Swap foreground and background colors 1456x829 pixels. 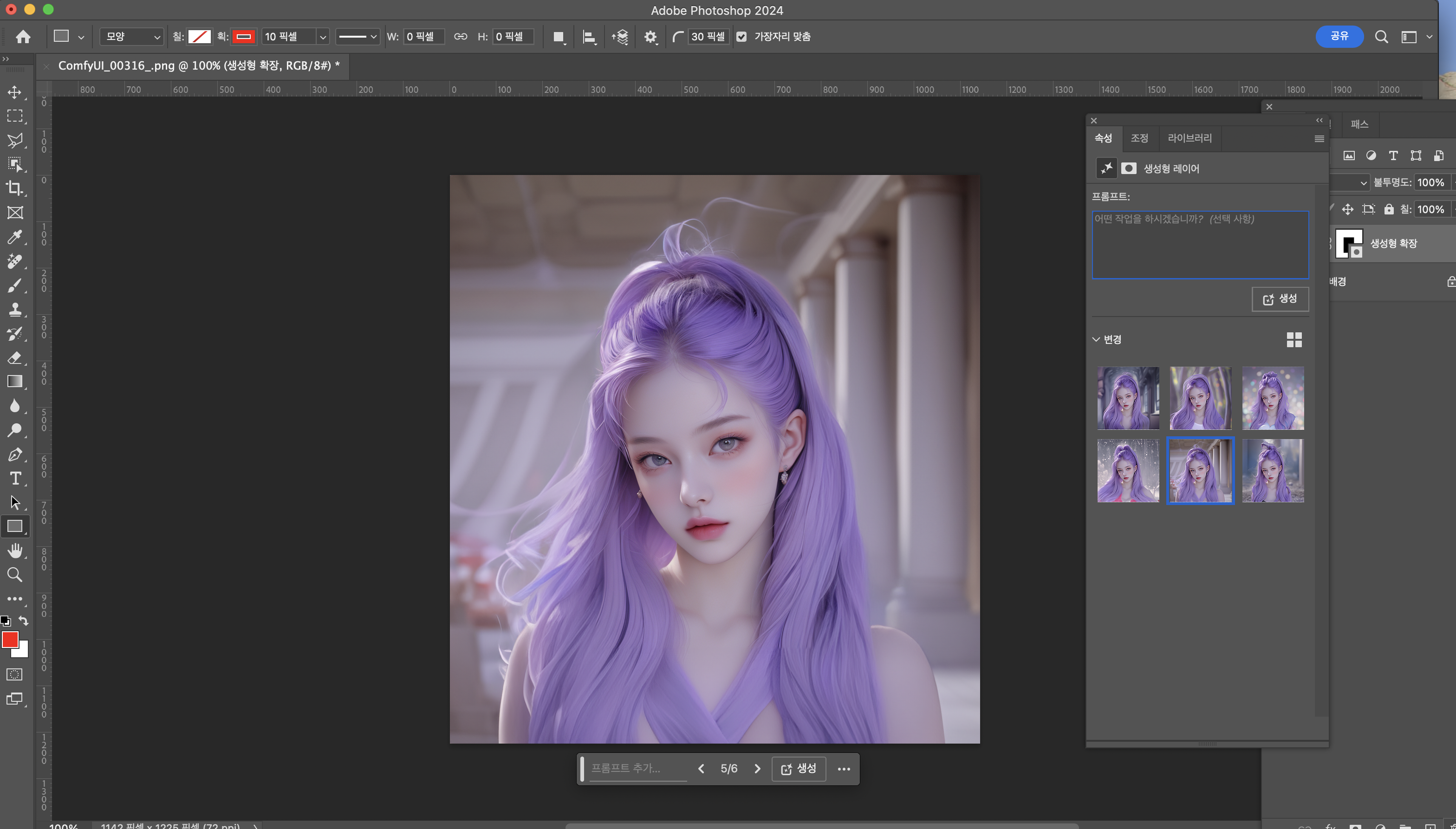(x=23, y=620)
